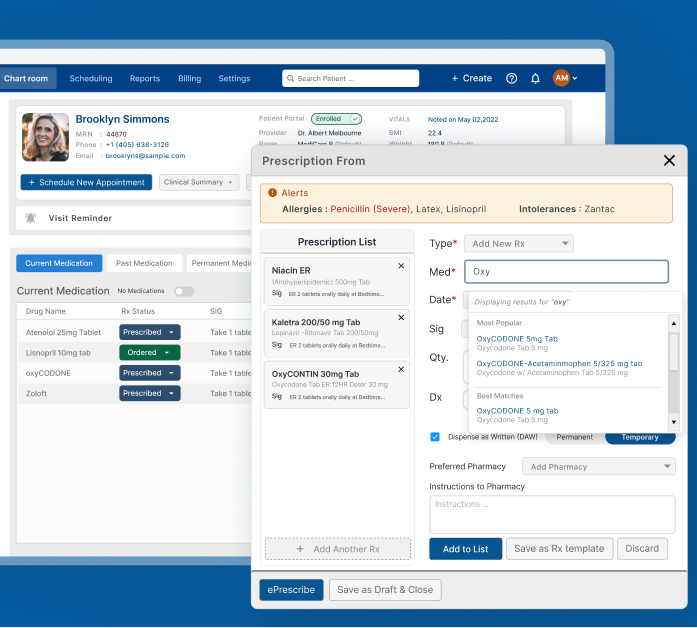
Task: Open the Scheduling menu
Action: tap(91, 78)
